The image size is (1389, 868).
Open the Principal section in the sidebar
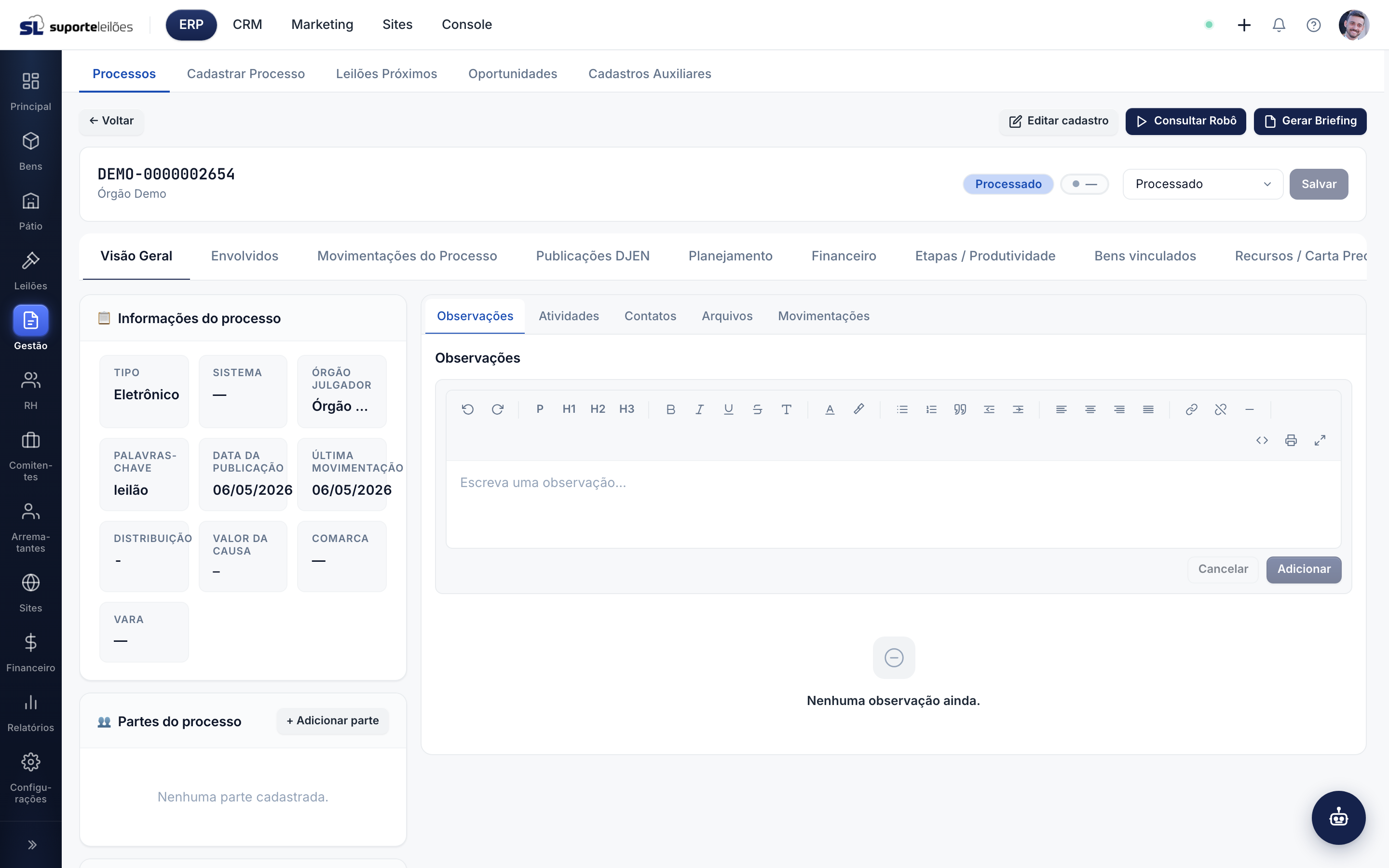point(31,91)
